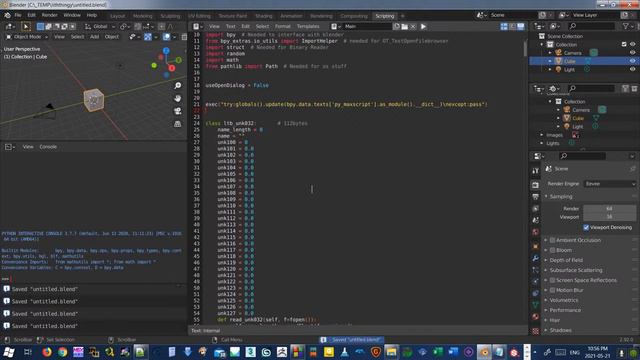Expand the Subsurface Scattering panel

coord(575,270)
